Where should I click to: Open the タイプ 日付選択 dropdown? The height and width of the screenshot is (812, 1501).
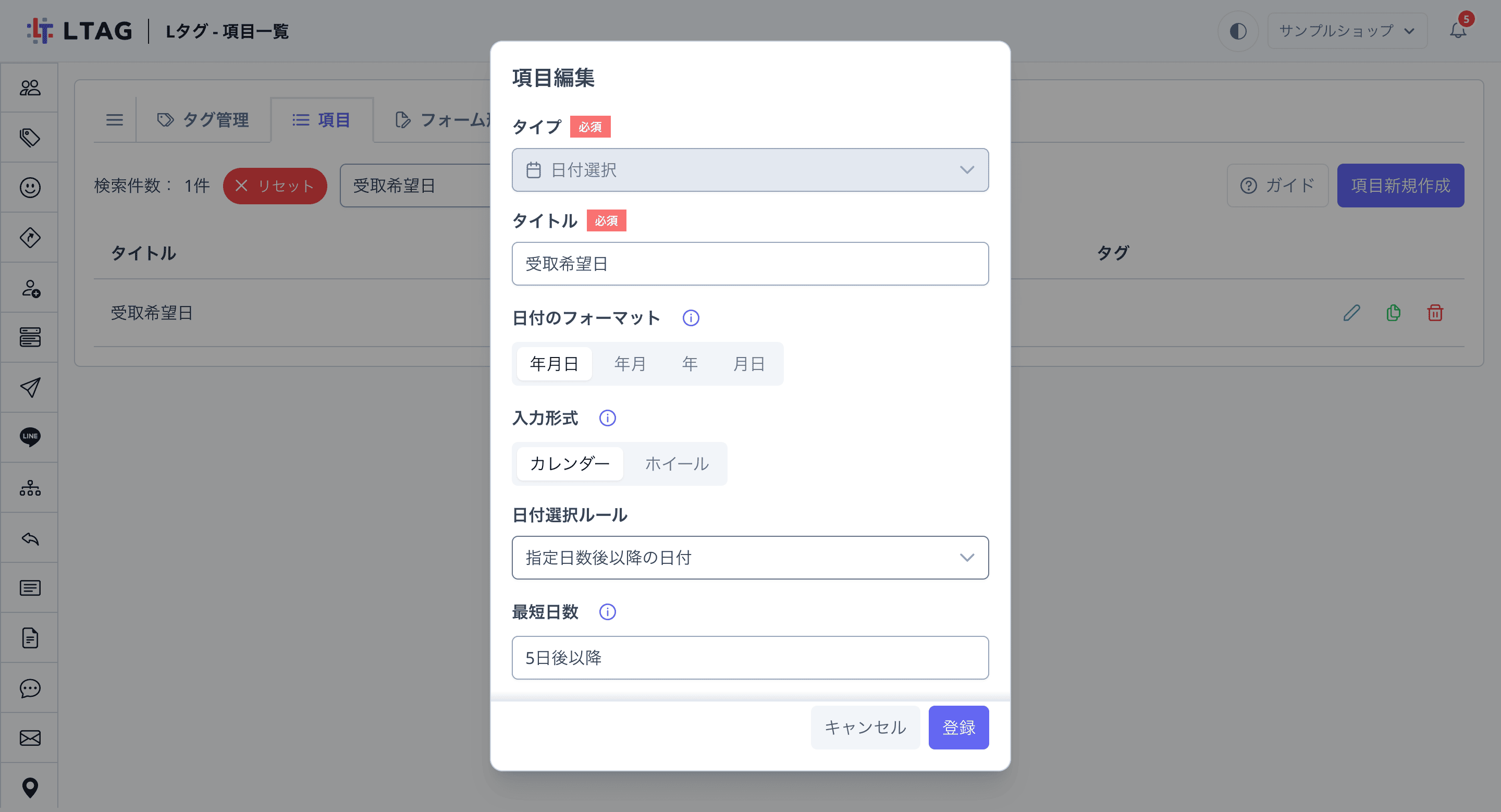[750, 170]
